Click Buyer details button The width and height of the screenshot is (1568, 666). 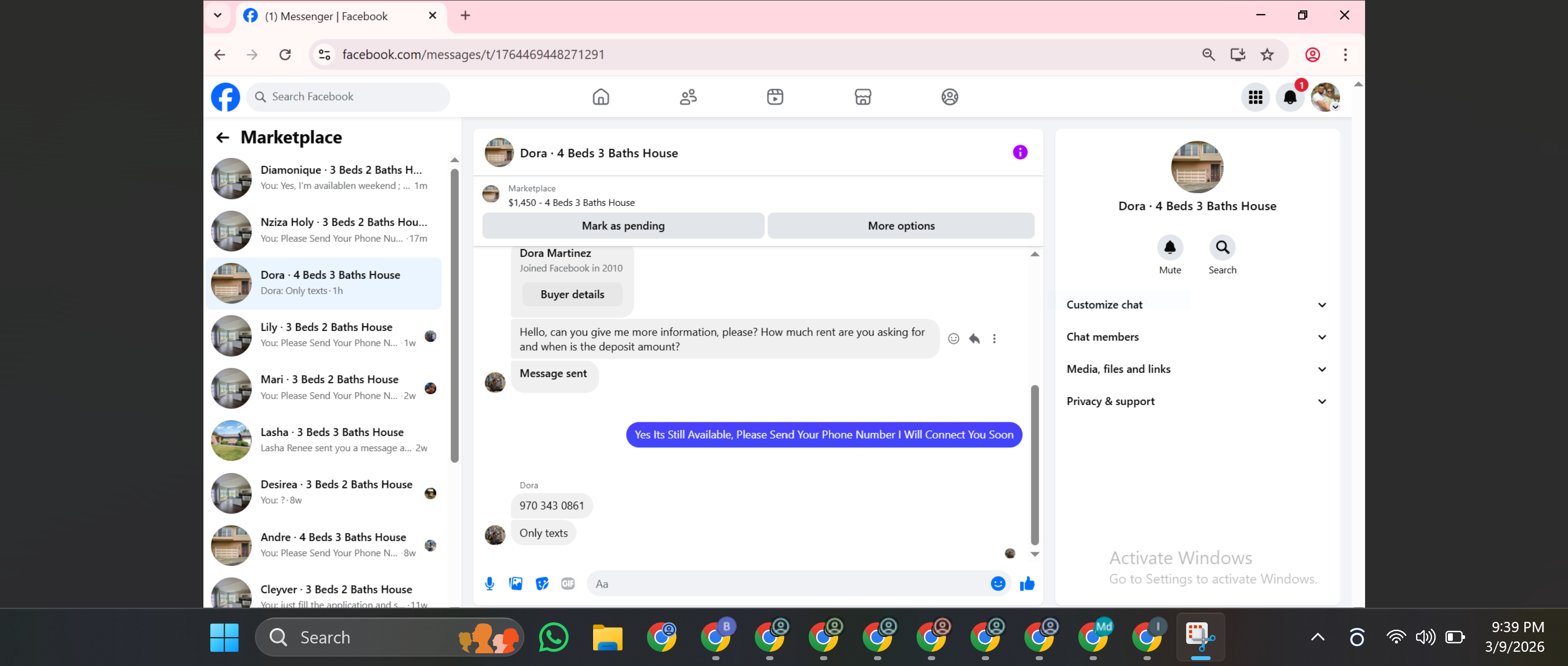point(572,295)
